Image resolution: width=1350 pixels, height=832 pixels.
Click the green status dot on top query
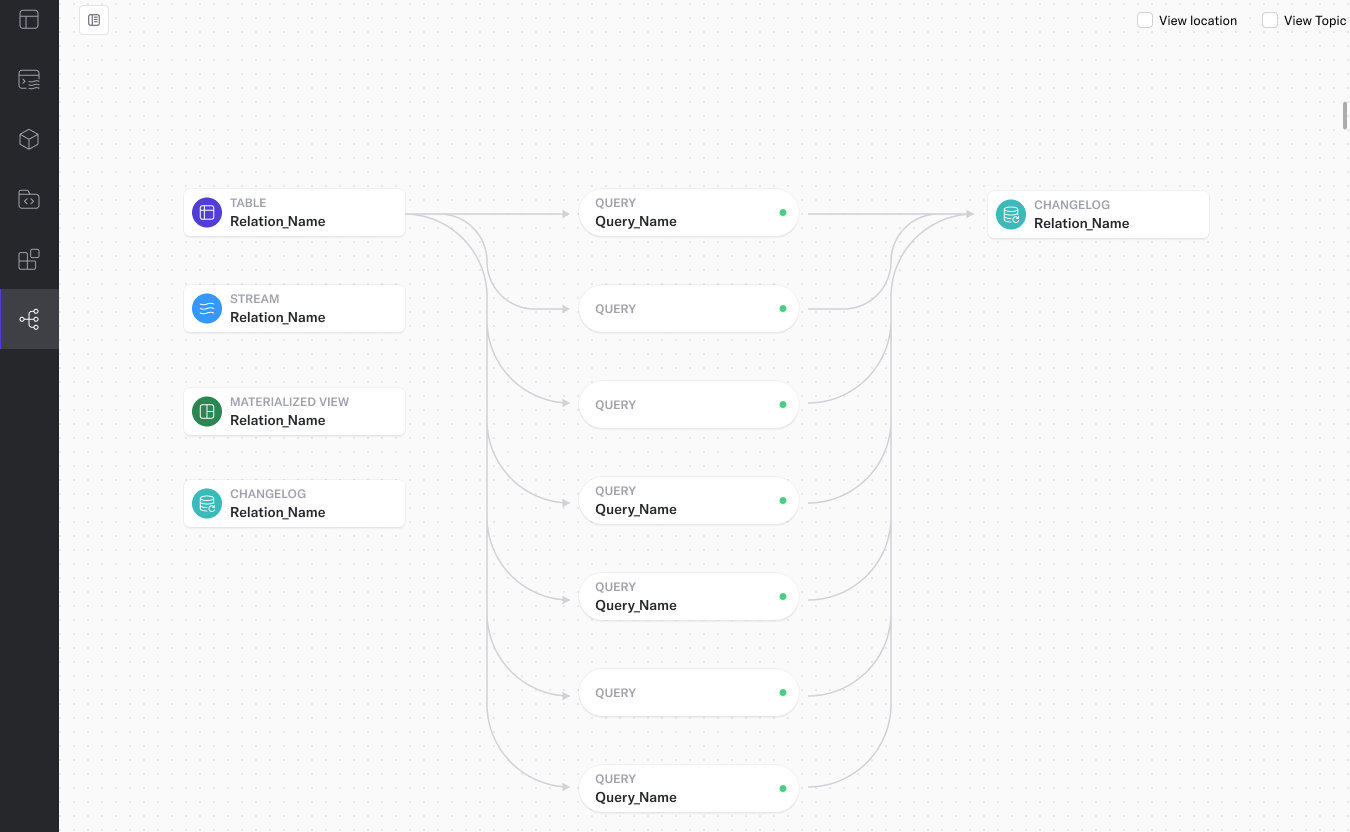tap(783, 213)
